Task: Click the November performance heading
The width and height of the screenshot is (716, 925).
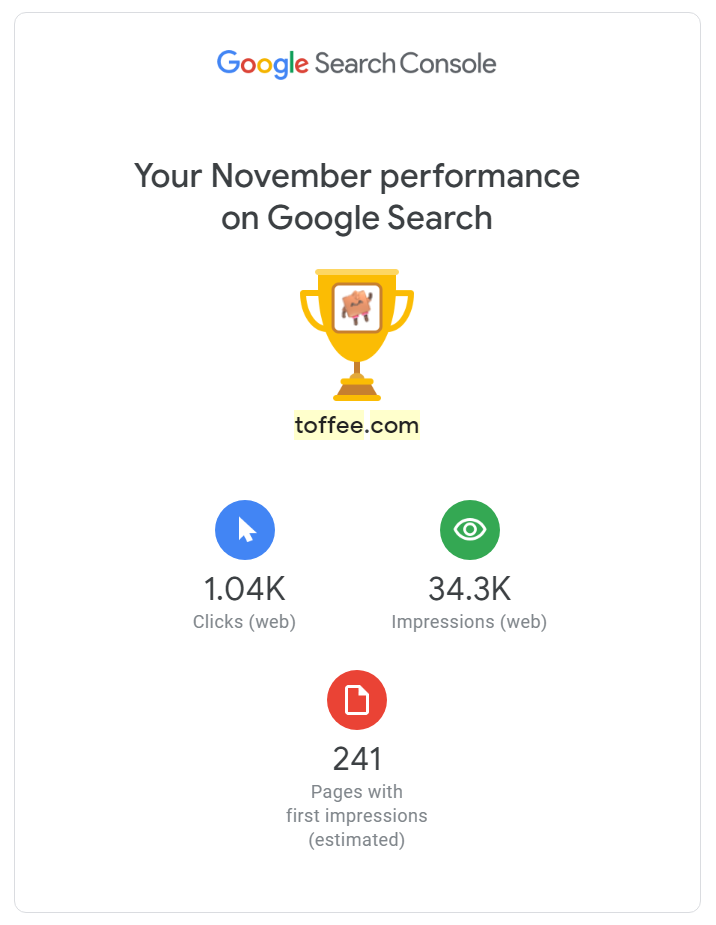Action: click(357, 197)
